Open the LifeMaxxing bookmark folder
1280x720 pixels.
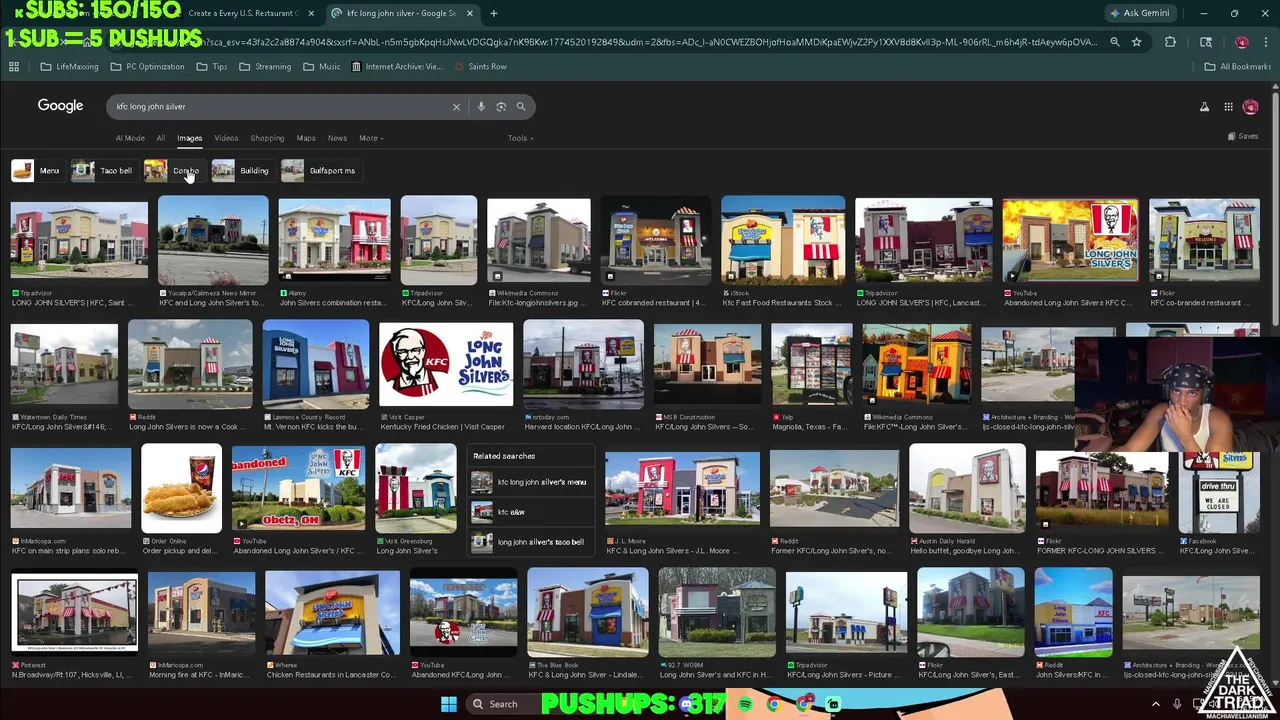69,67
